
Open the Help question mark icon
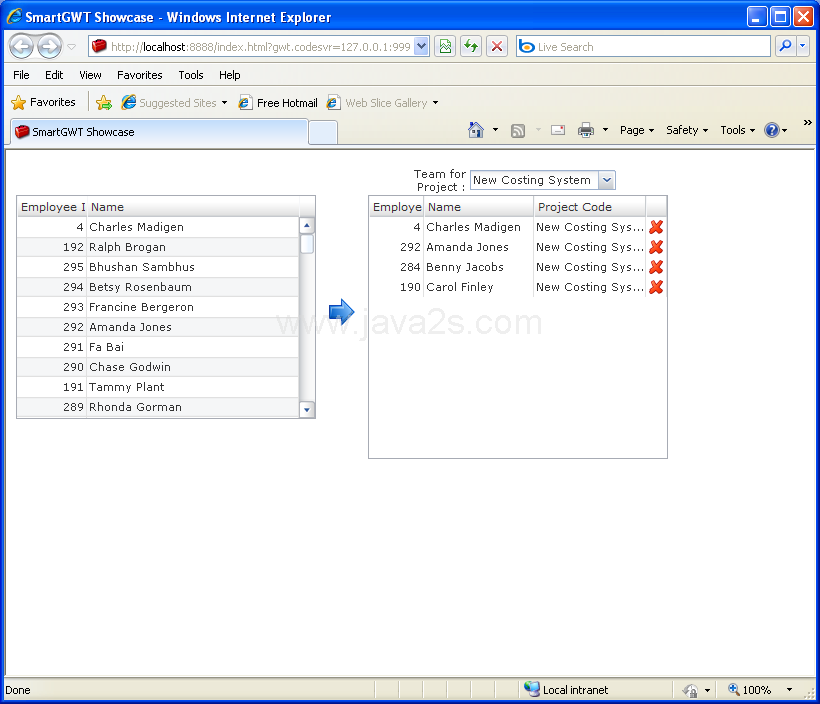tap(771, 130)
